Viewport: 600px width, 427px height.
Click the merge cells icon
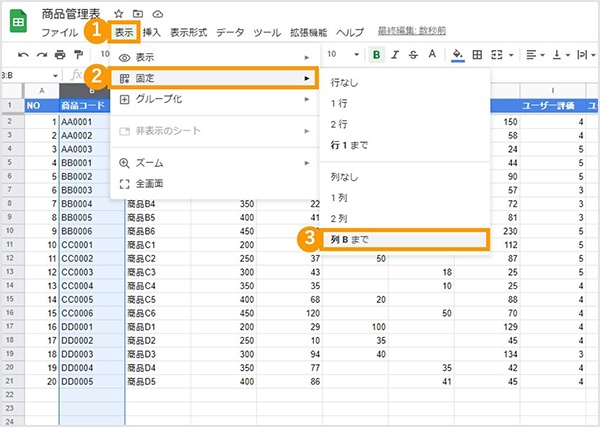tap(497, 55)
